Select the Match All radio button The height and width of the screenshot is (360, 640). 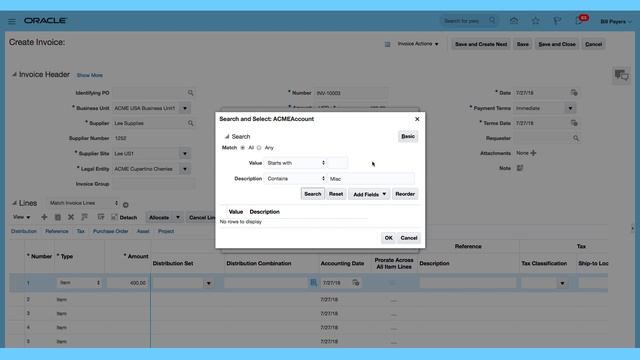click(x=242, y=148)
